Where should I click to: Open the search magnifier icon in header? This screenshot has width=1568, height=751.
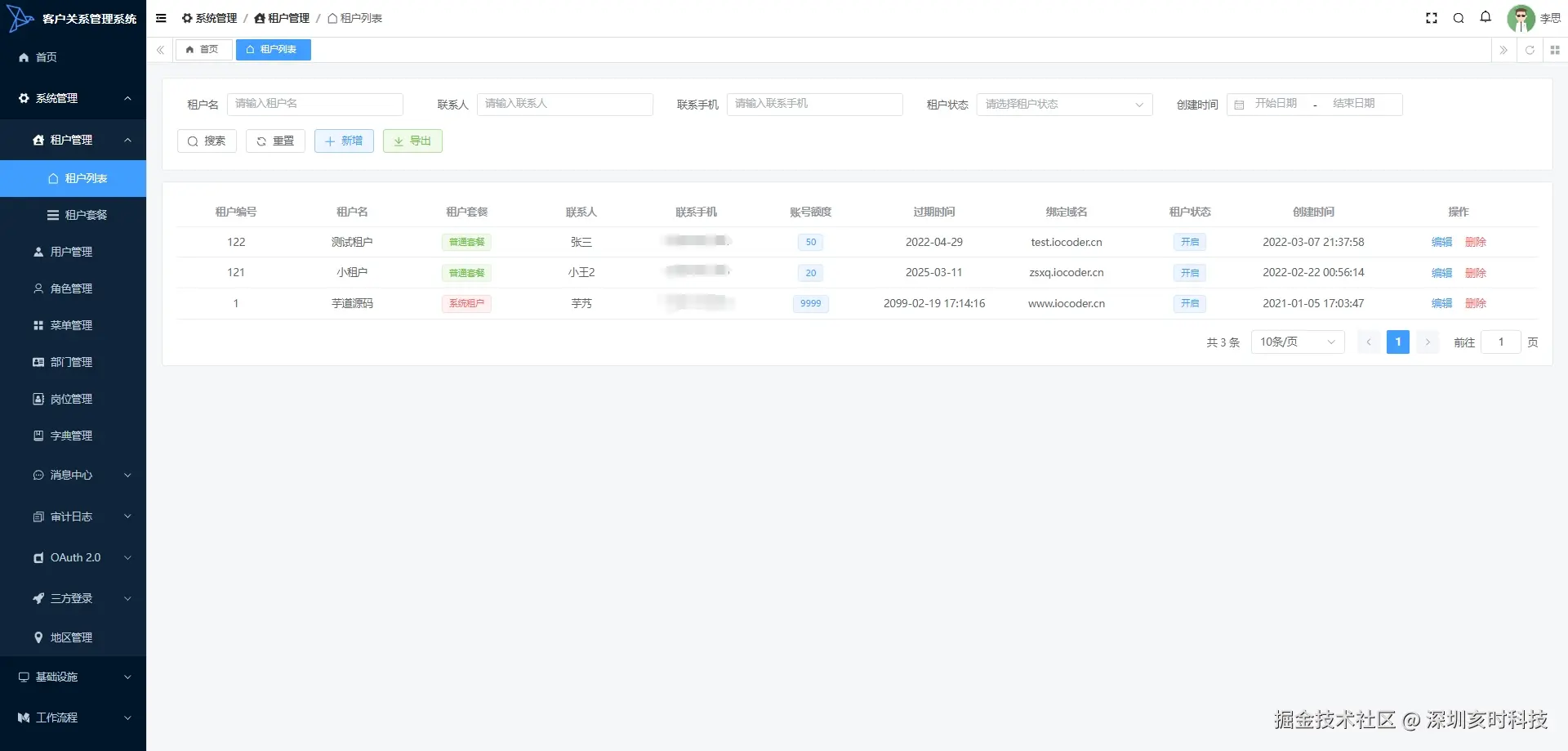[1459, 18]
